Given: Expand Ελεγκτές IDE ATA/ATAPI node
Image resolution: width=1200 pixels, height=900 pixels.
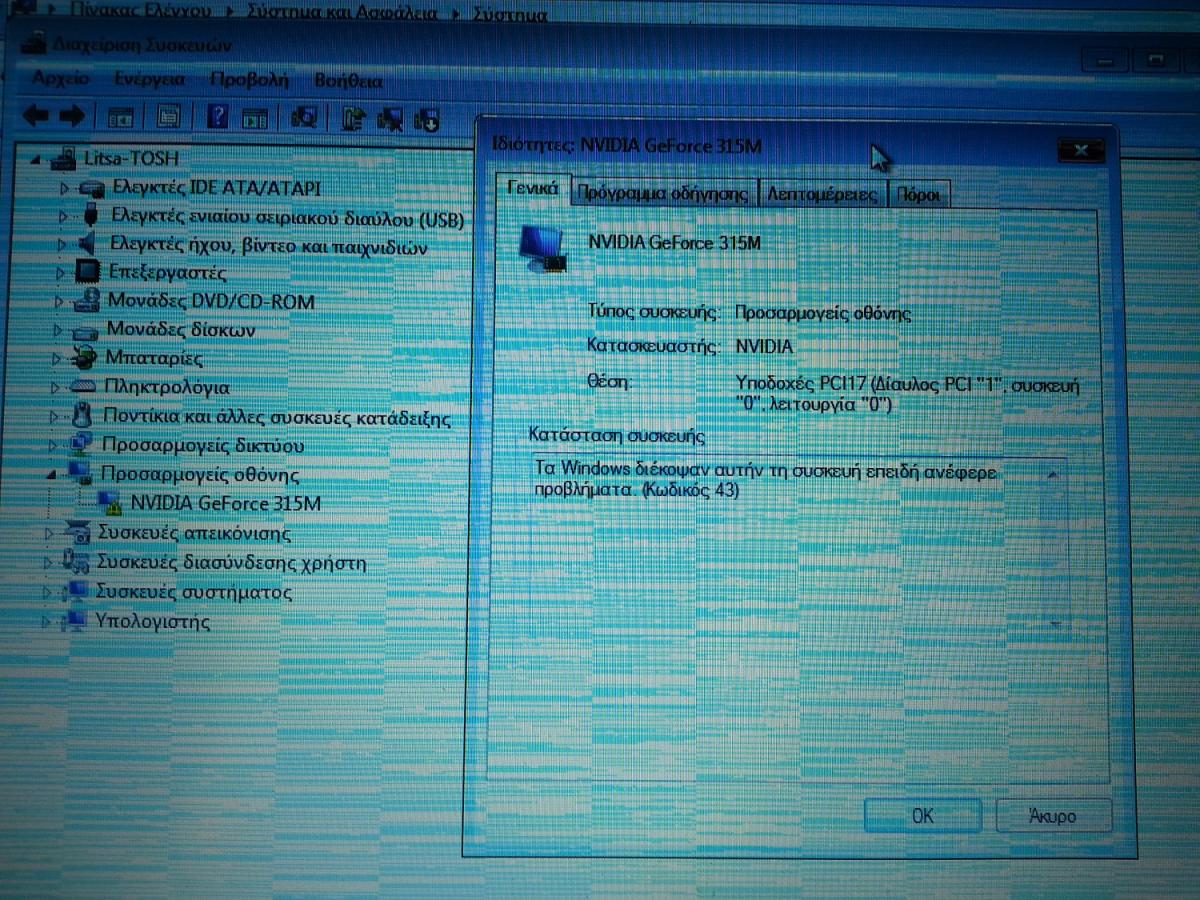Looking at the screenshot, I should [65, 188].
